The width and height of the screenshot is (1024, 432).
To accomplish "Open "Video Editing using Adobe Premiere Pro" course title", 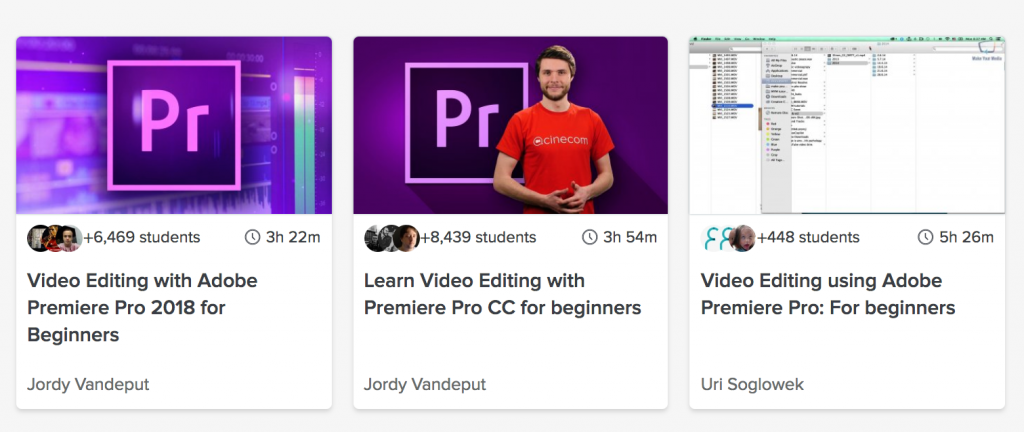I will pos(828,294).
